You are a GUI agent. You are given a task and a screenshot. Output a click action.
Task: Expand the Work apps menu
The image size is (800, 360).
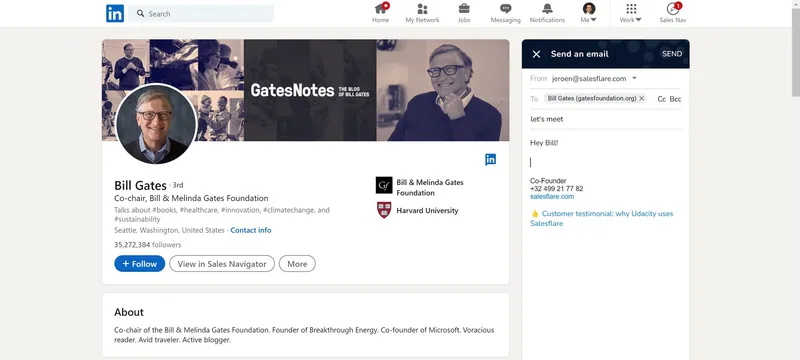(x=631, y=13)
